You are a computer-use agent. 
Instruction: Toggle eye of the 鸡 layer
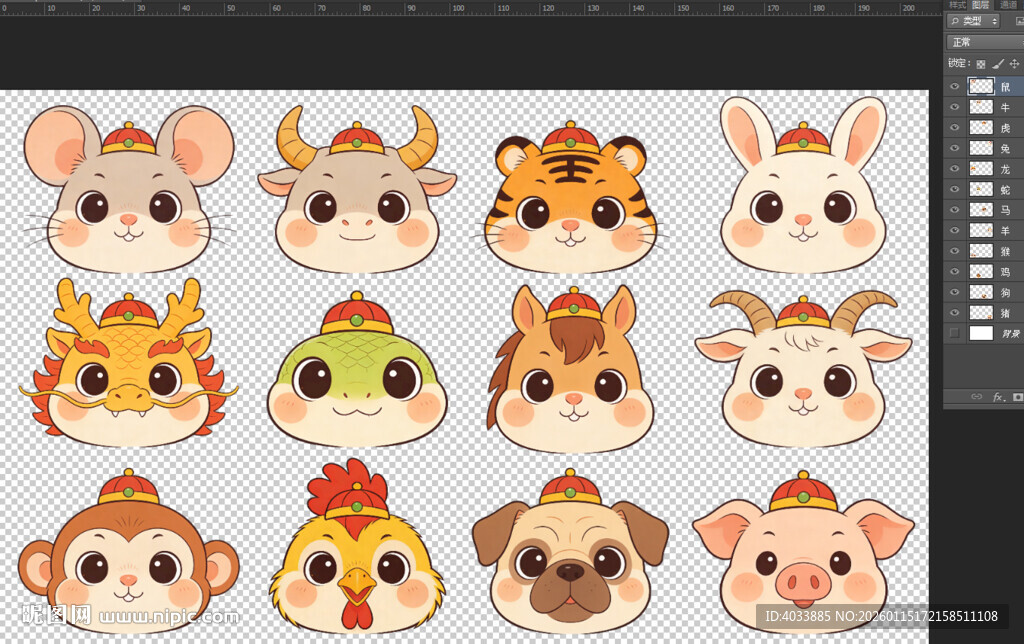[x=955, y=272]
